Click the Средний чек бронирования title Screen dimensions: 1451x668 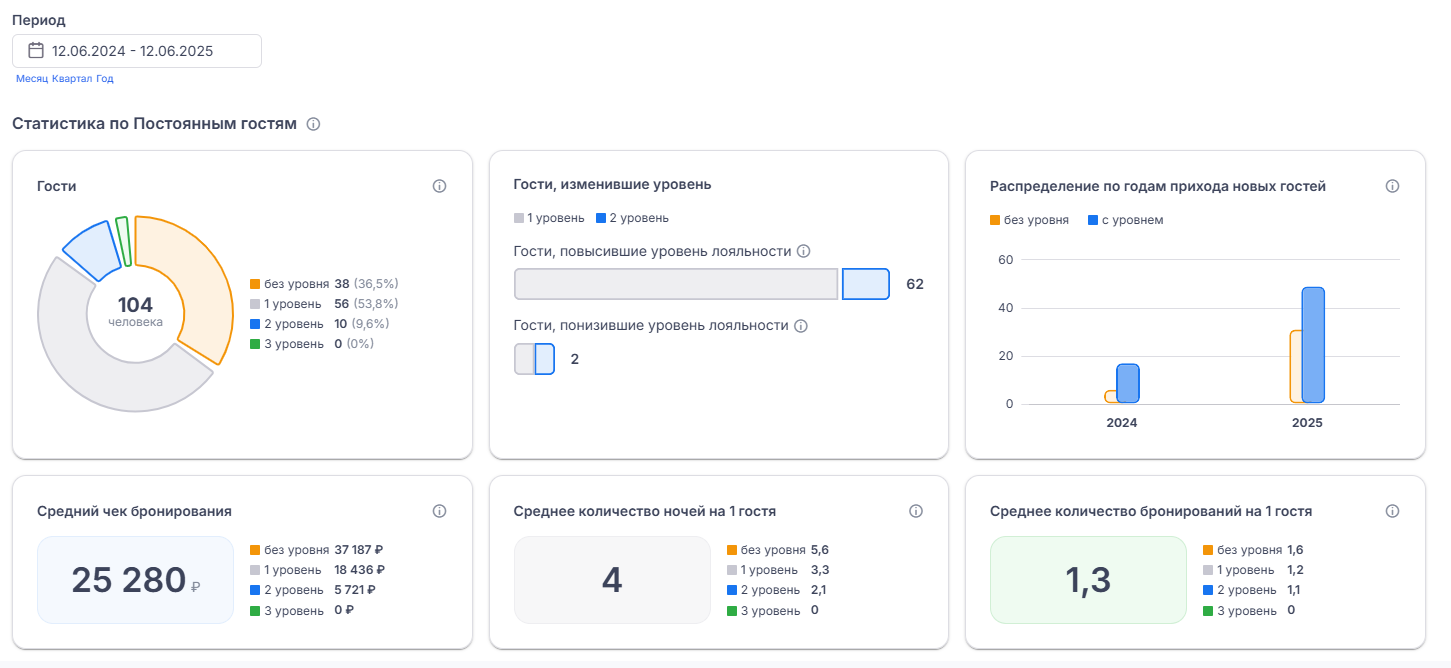(x=134, y=511)
